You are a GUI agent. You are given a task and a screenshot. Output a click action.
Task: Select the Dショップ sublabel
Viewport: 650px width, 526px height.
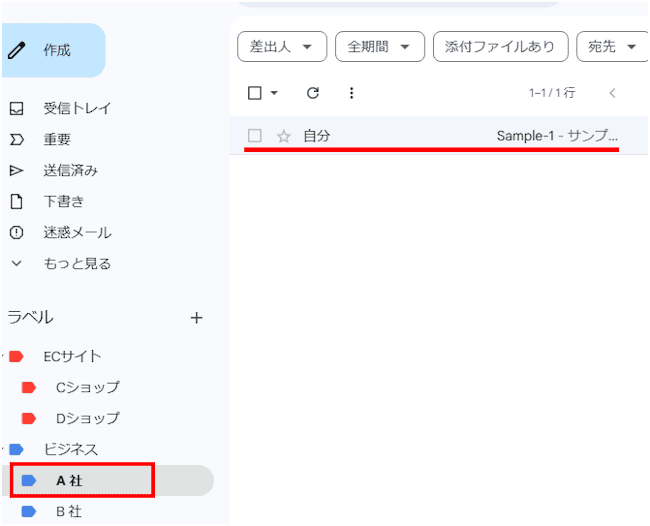tap(87, 419)
